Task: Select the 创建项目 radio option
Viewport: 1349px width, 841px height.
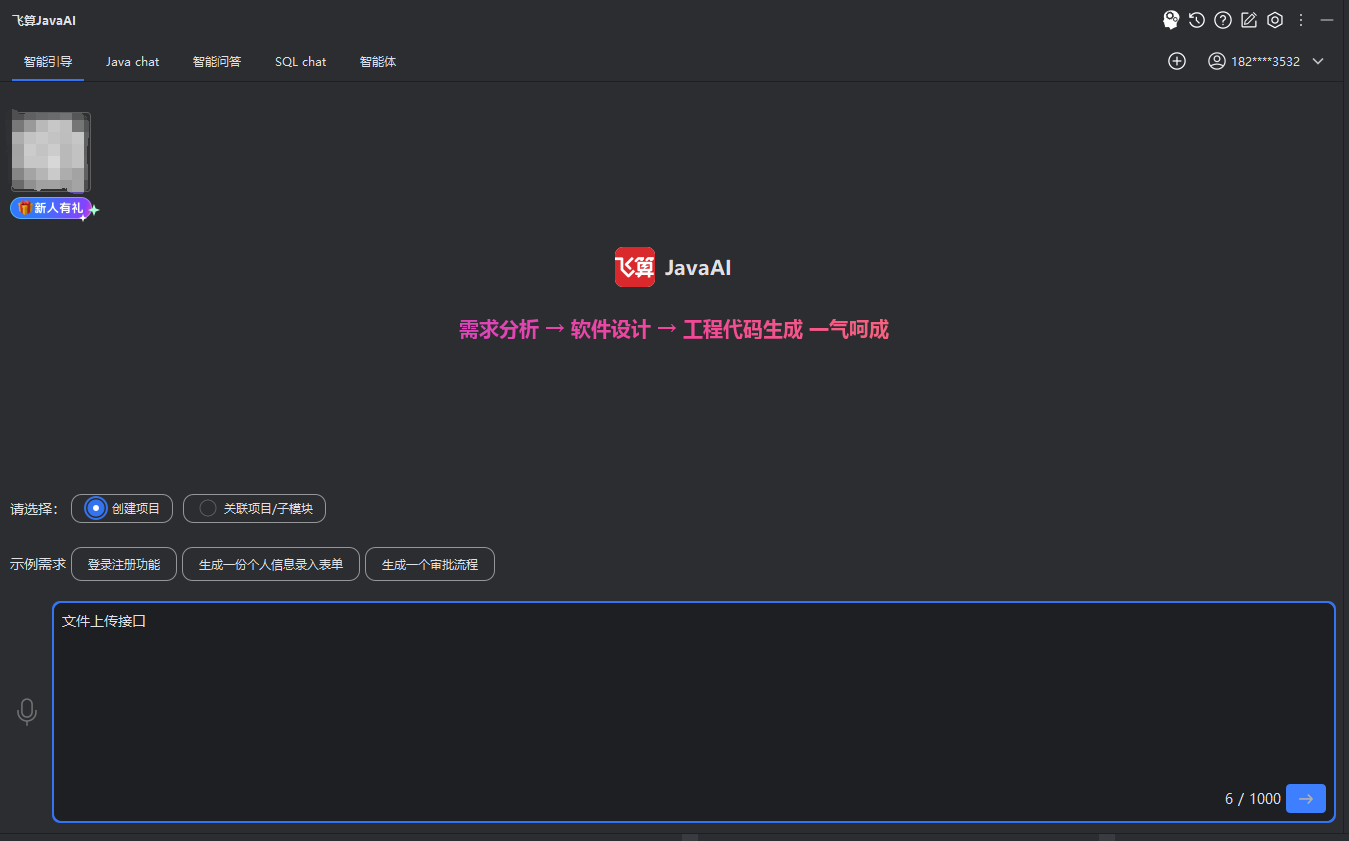Action: click(x=122, y=508)
